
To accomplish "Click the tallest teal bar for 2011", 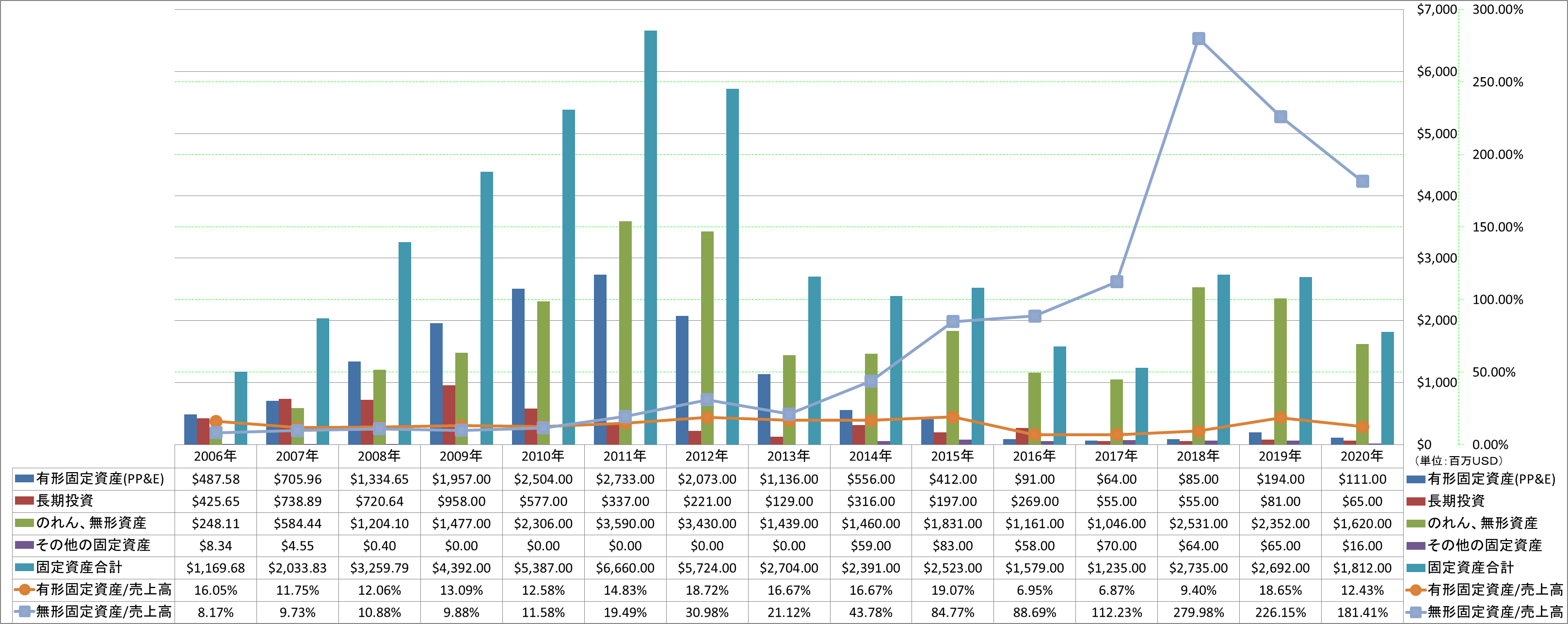I will tap(651, 237).
